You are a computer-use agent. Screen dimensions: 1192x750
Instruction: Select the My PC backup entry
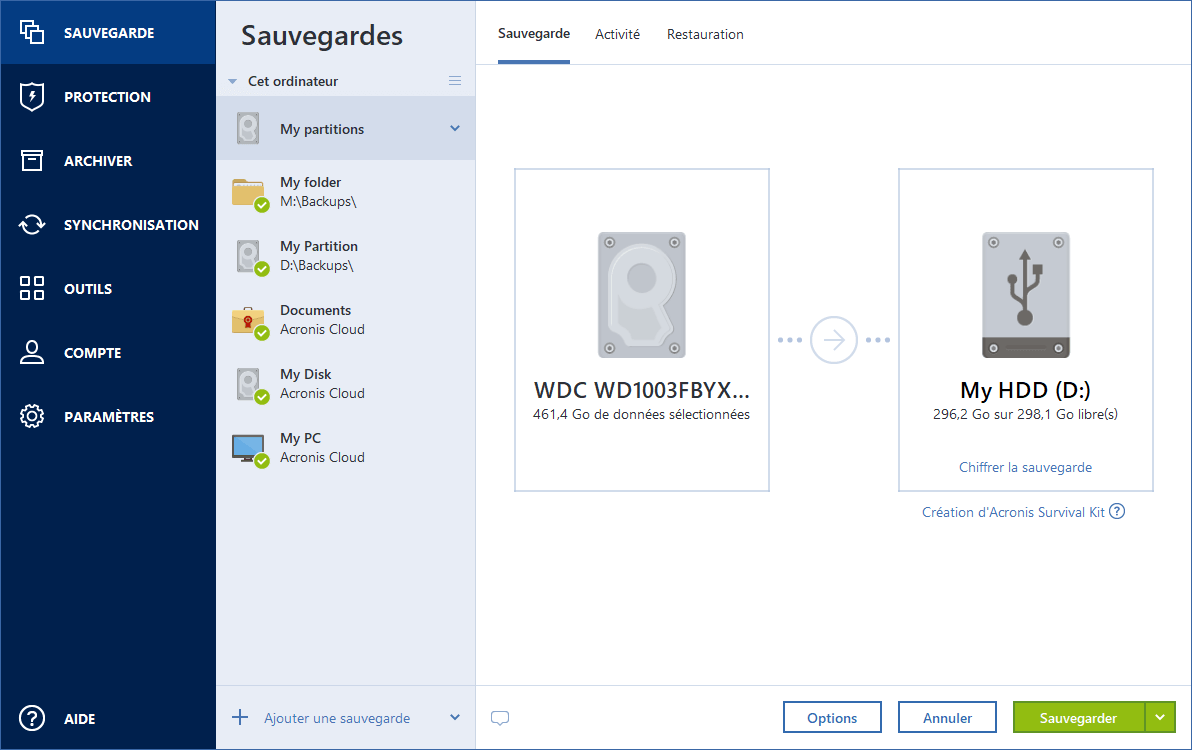346,448
